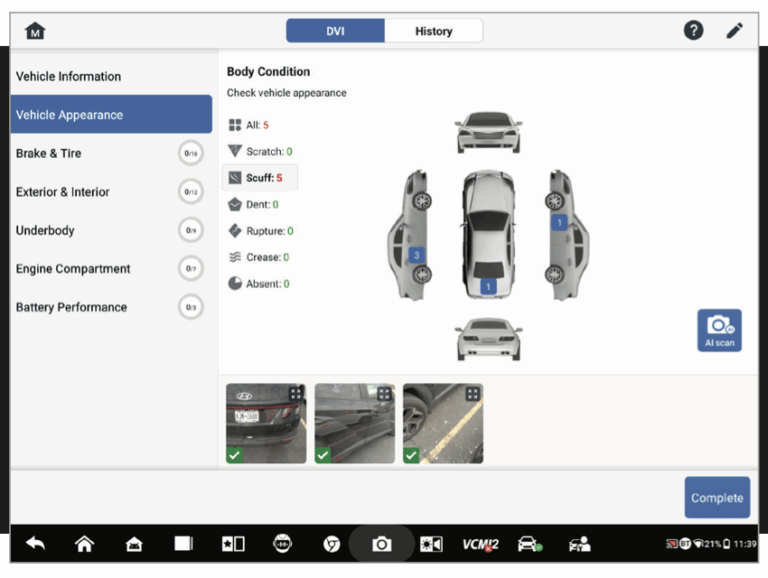Open the help question mark icon
The height and width of the screenshot is (578, 768).
pyautogui.click(x=693, y=31)
